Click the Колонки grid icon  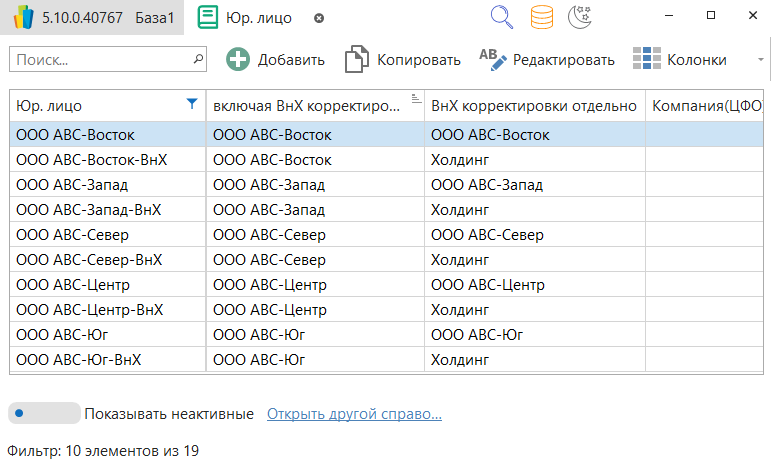click(x=647, y=59)
